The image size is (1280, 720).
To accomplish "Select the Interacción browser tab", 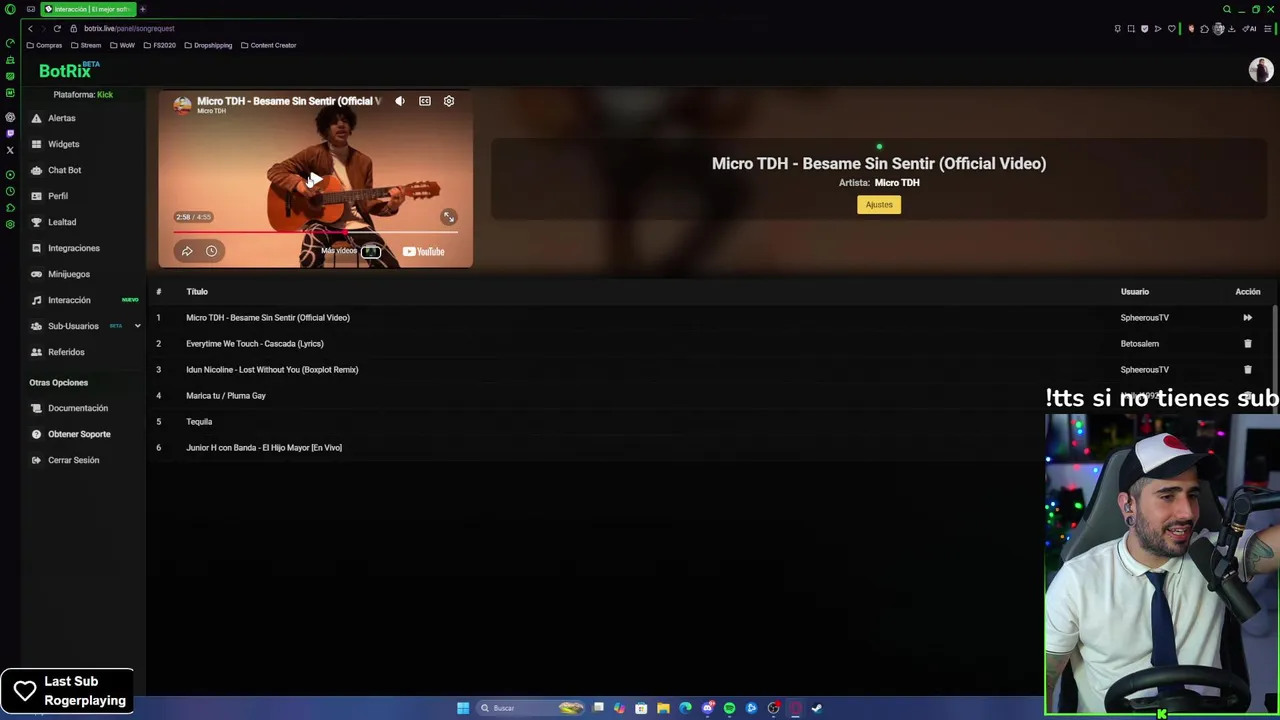I will tap(88, 9).
